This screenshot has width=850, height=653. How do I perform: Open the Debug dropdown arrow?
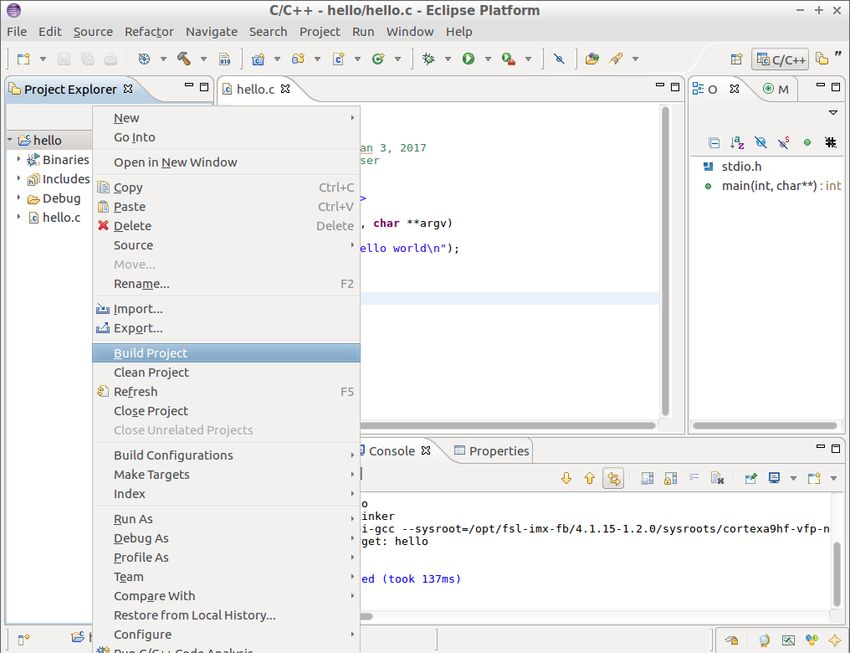(448, 59)
